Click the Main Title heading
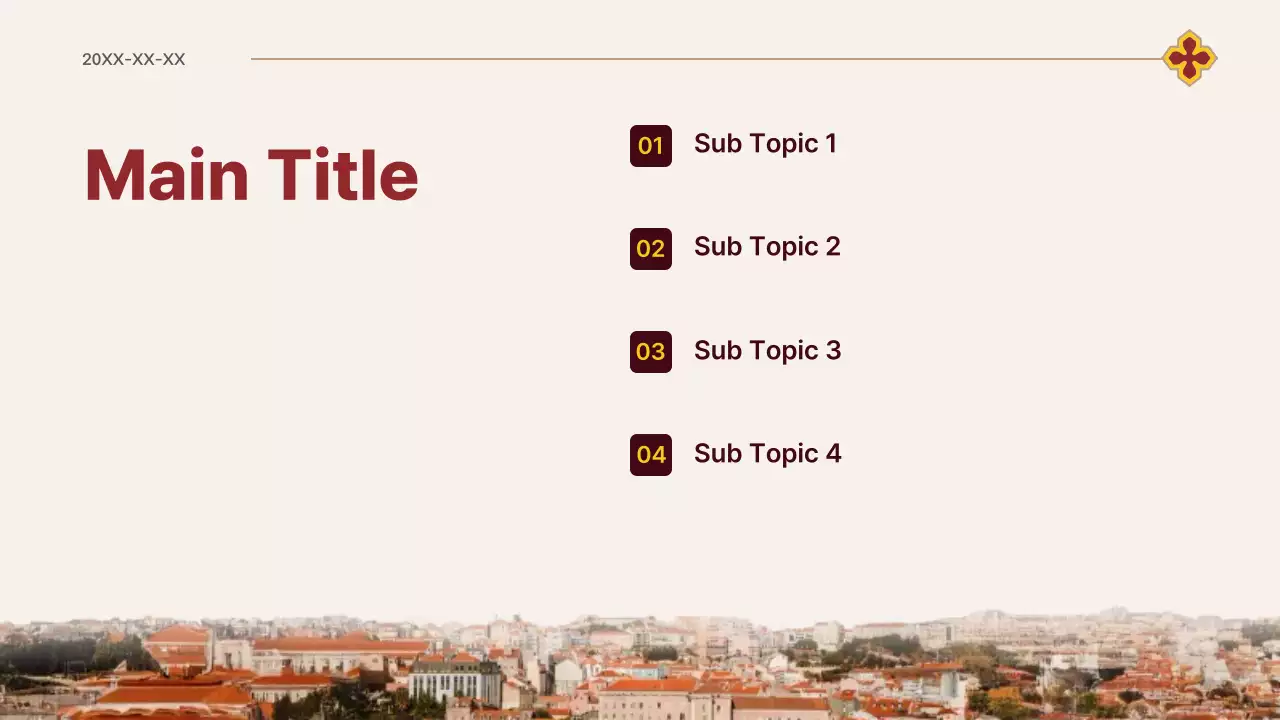The width and height of the screenshot is (1280, 720). pos(251,176)
